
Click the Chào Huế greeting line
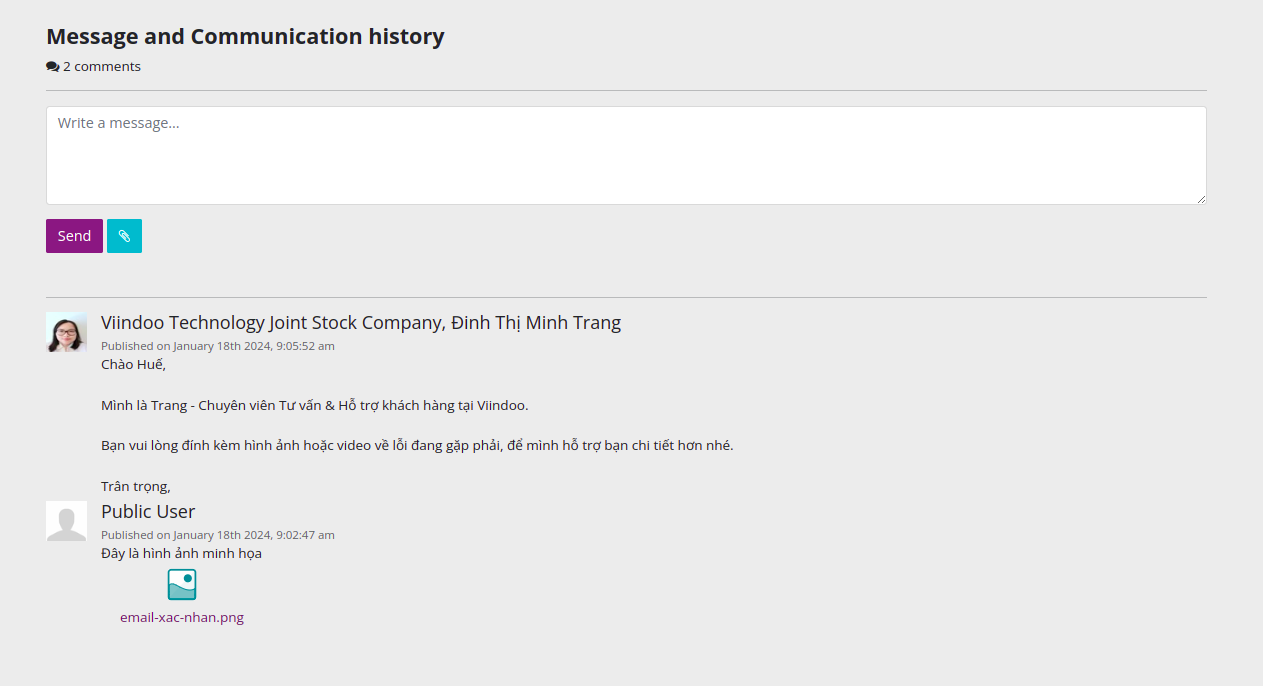coord(133,364)
